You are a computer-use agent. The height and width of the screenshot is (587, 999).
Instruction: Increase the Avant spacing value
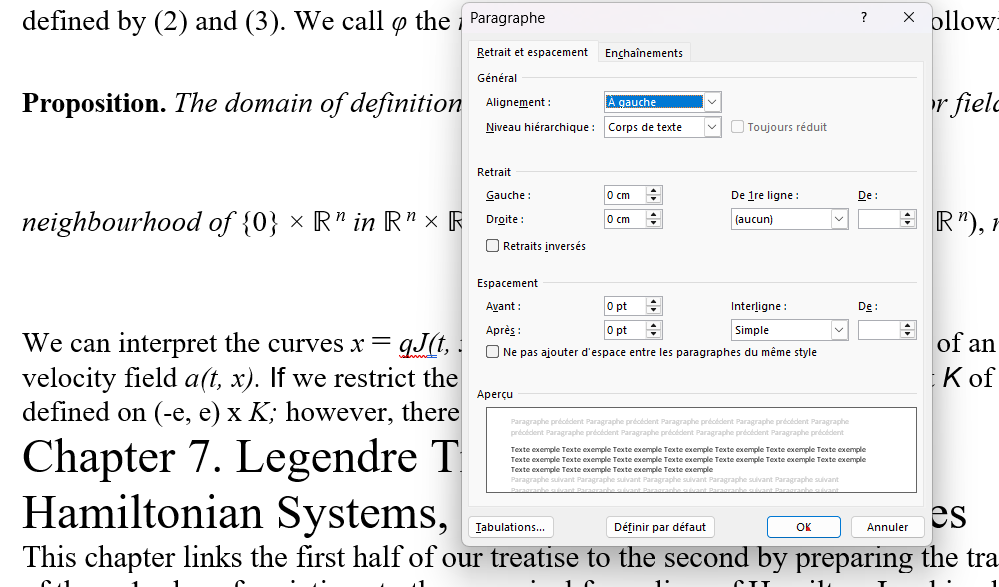tap(654, 303)
